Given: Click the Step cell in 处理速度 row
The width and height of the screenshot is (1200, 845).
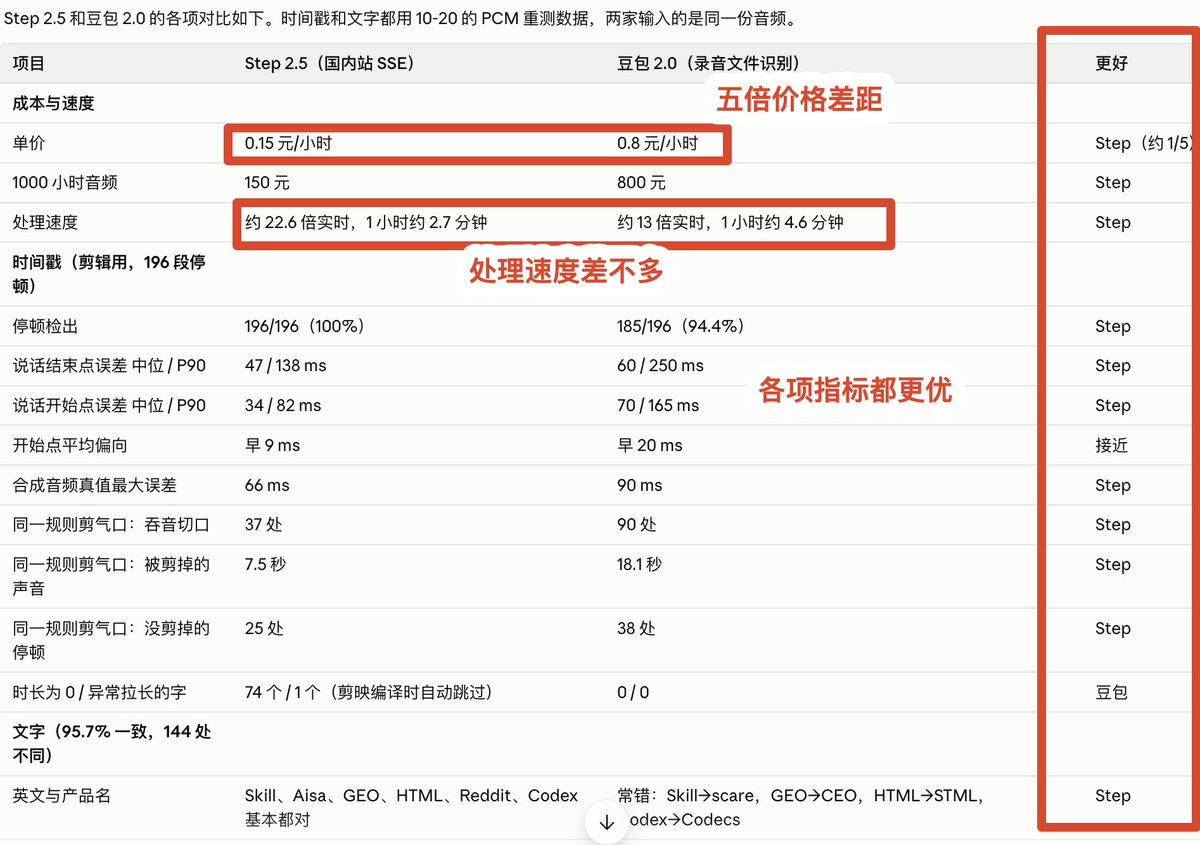Looking at the screenshot, I should tap(1112, 222).
